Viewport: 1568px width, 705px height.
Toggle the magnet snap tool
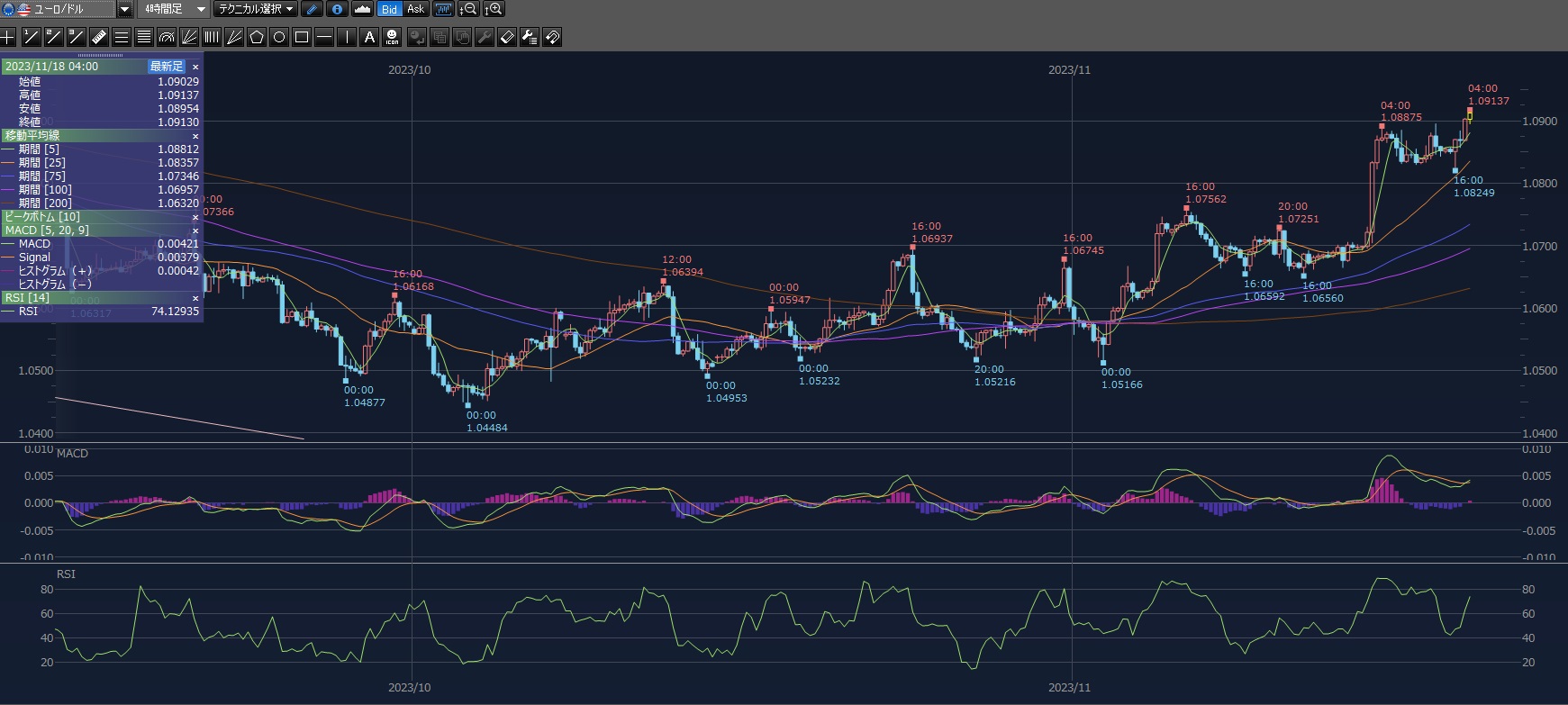pos(552,37)
